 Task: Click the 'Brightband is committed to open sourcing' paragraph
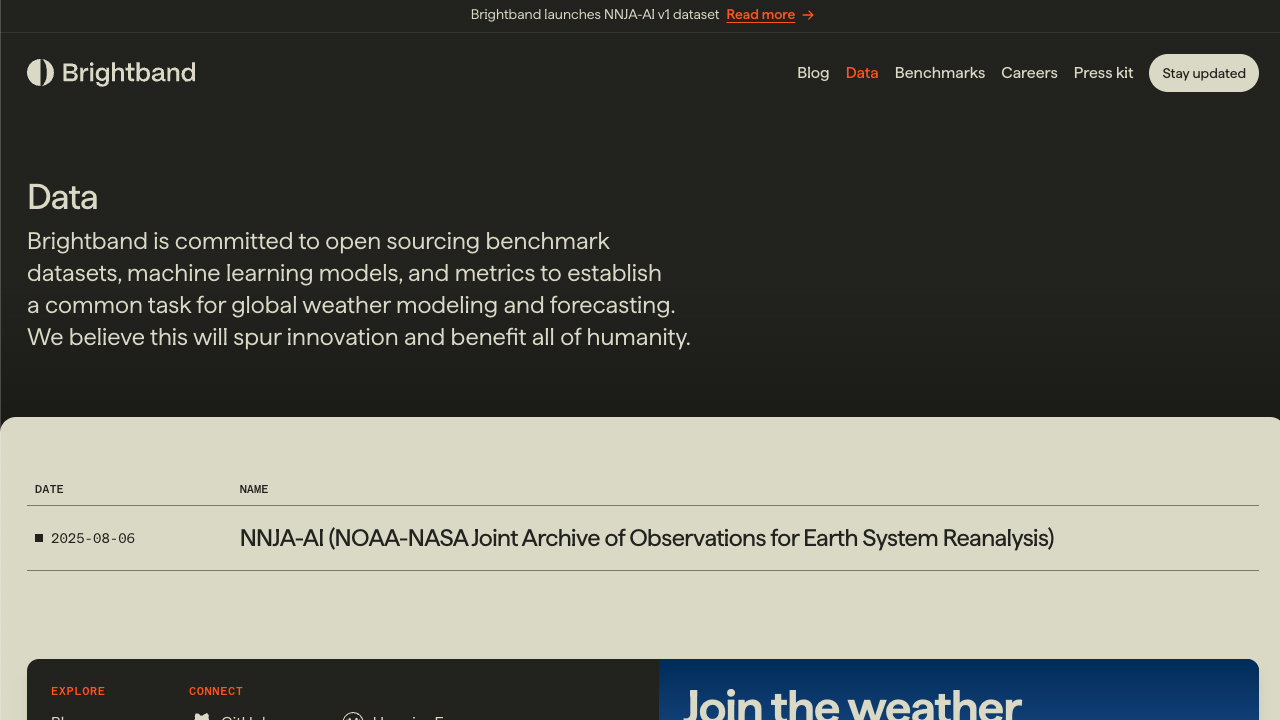click(359, 289)
